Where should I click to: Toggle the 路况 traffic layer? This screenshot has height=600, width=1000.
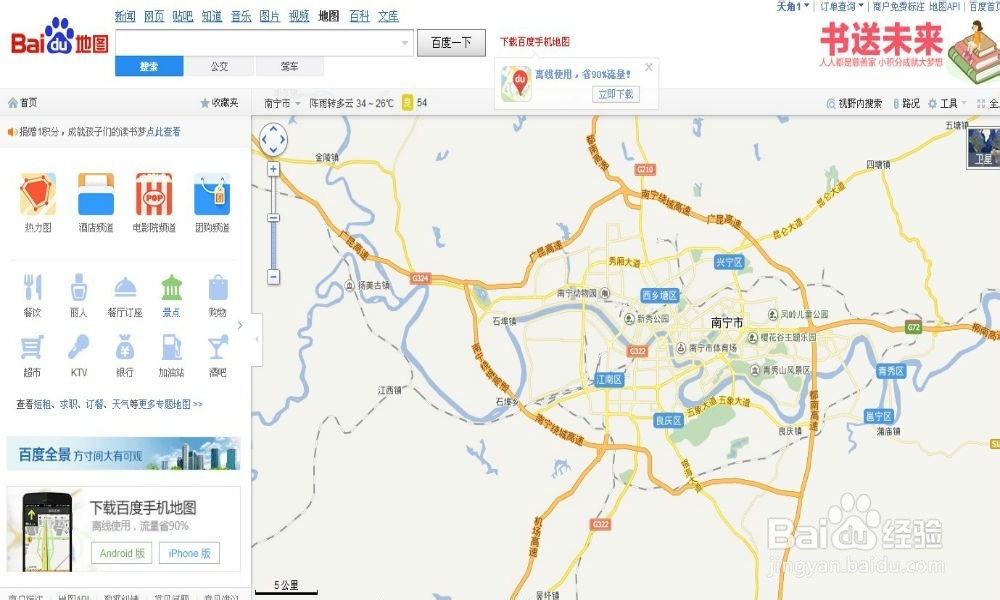tap(906, 103)
